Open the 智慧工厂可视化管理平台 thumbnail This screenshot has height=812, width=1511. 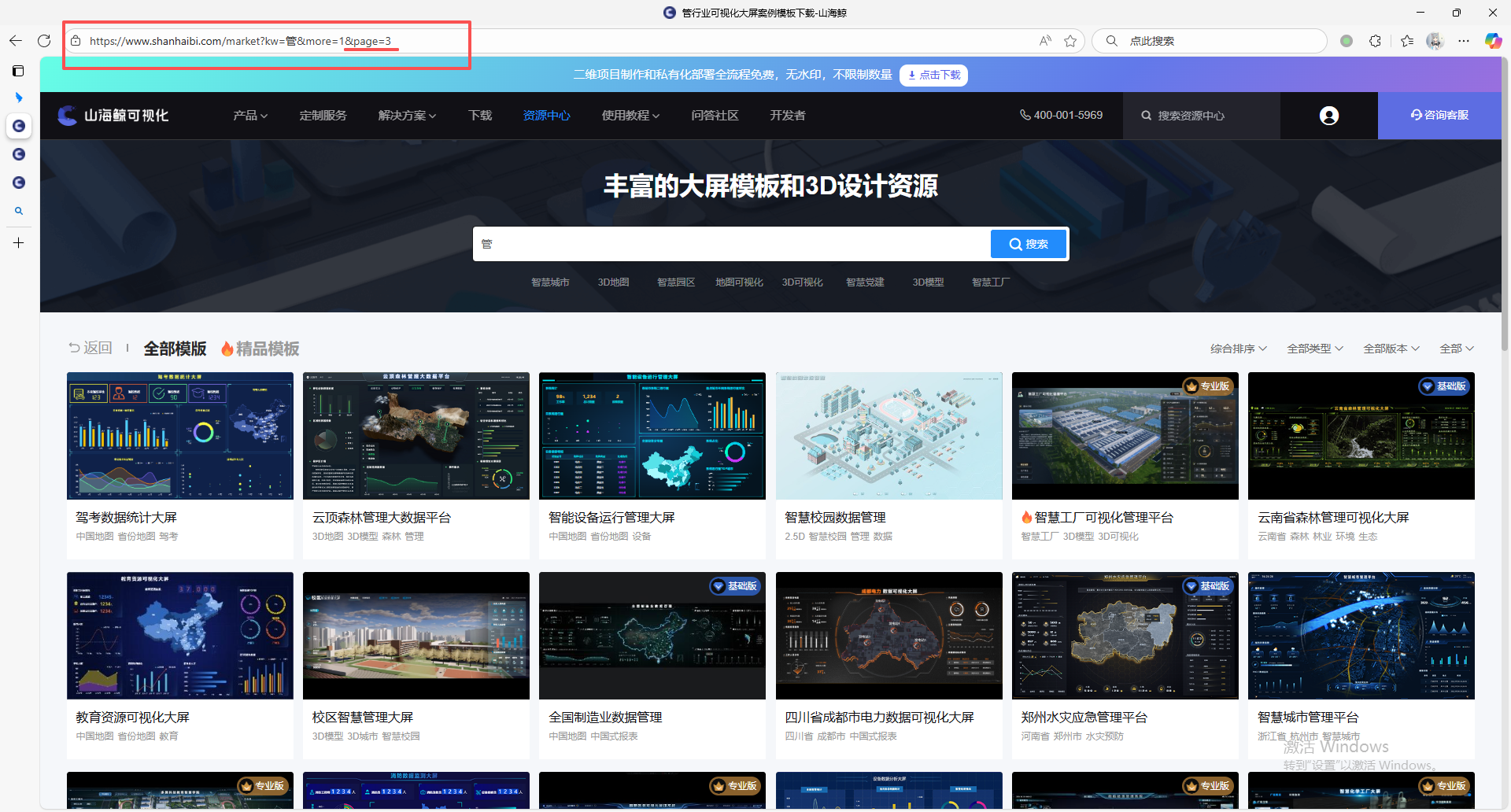click(1125, 436)
